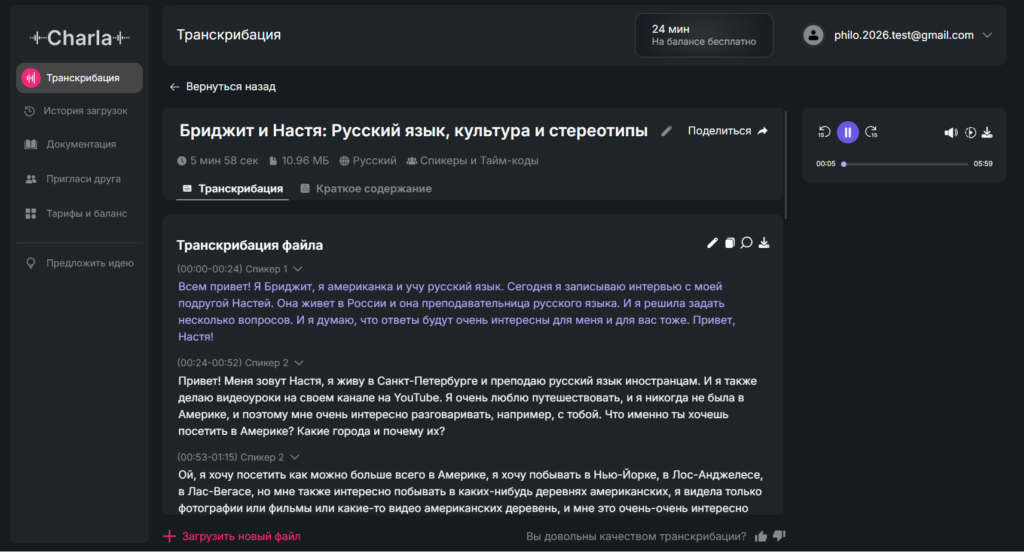The height and width of the screenshot is (552, 1024).
Task: Search within the transcription
Action: (746, 243)
